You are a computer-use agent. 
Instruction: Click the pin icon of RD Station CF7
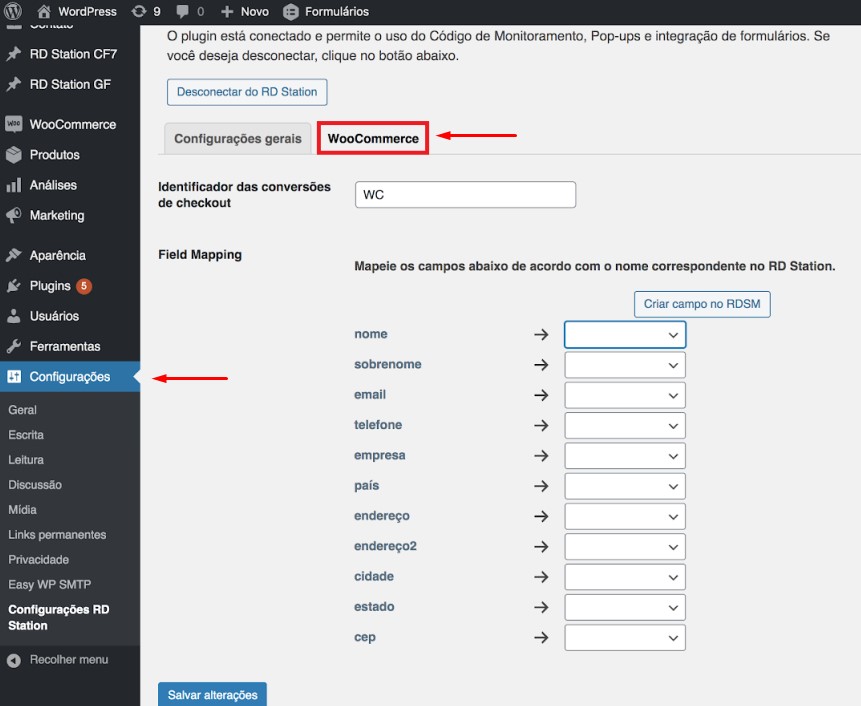pos(14,54)
